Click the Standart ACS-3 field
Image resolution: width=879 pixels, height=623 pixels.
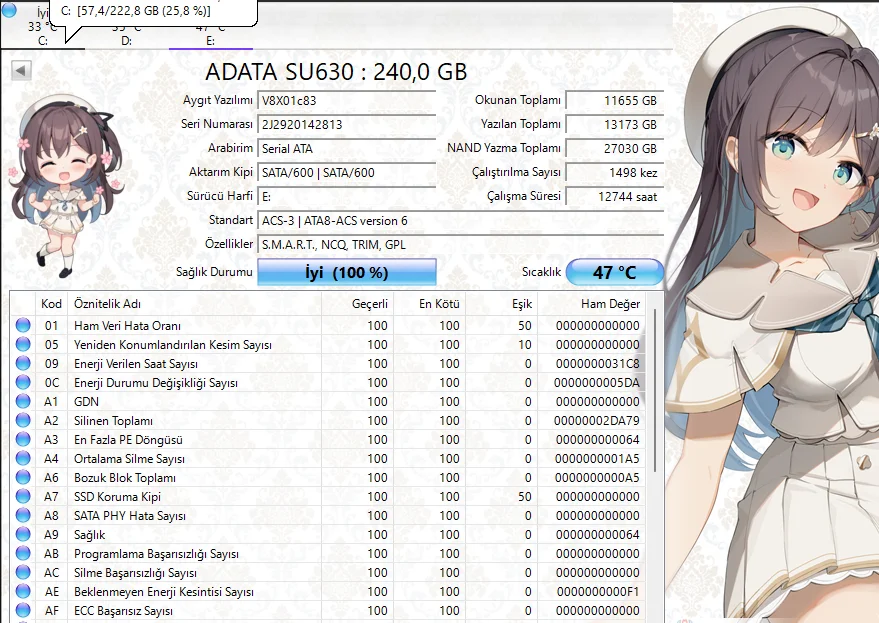click(x=460, y=221)
